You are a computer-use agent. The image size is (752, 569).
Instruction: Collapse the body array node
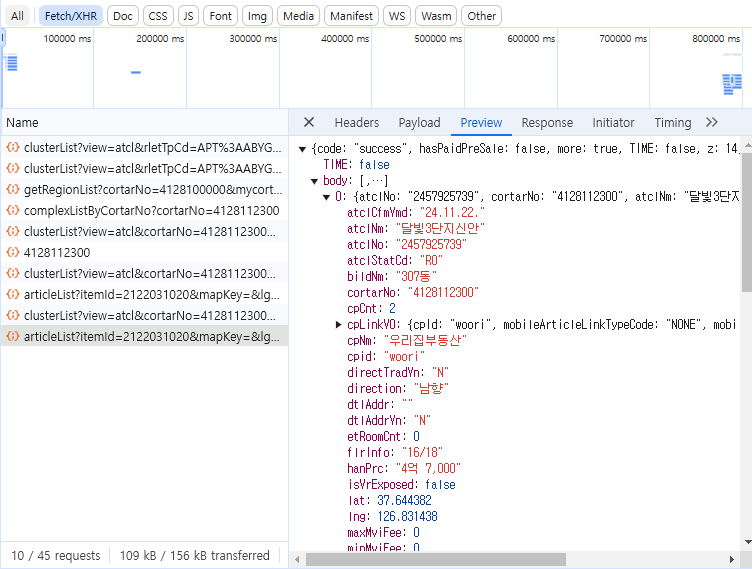coord(314,181)
